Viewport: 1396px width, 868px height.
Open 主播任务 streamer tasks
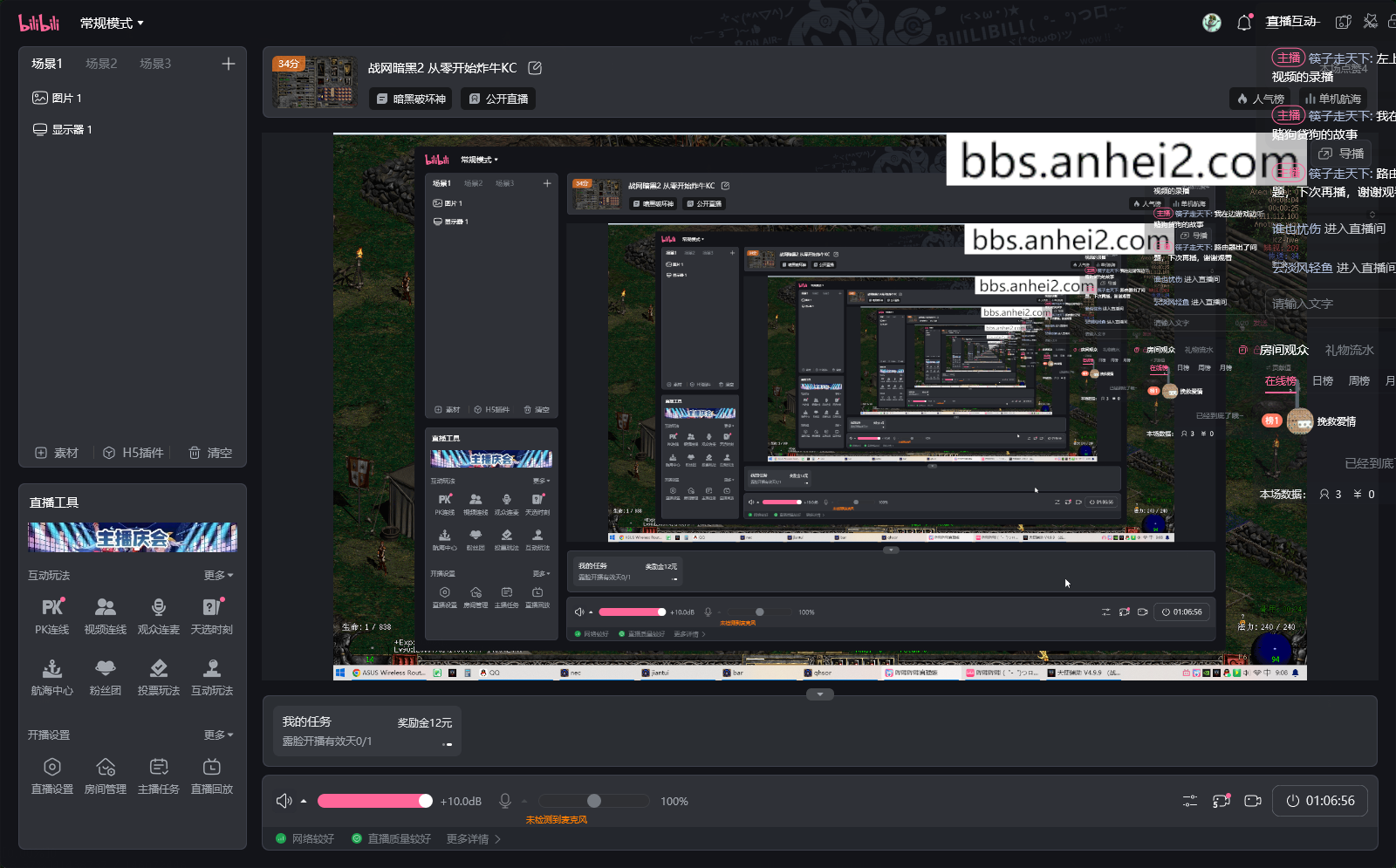159,776
